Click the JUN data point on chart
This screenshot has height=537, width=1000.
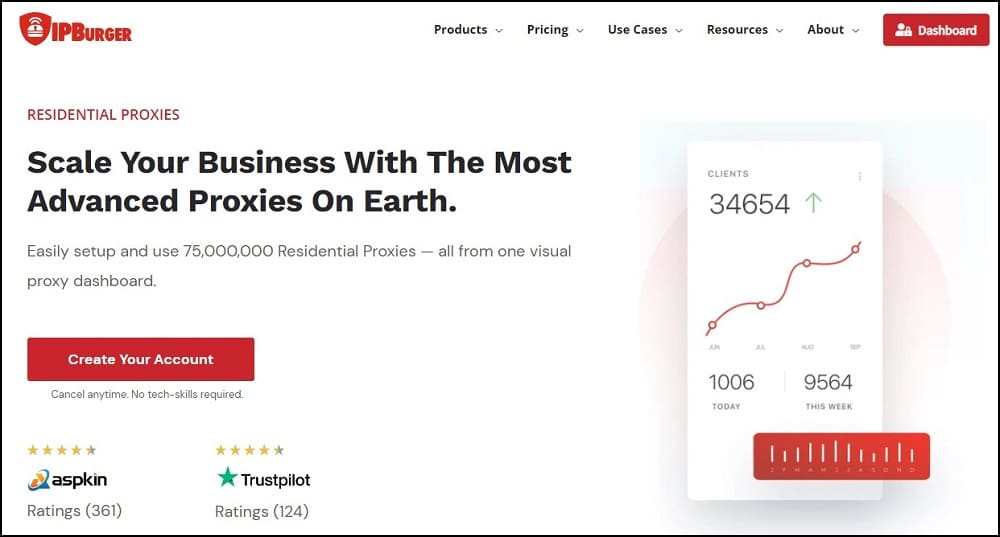click(x=712, y=325)
